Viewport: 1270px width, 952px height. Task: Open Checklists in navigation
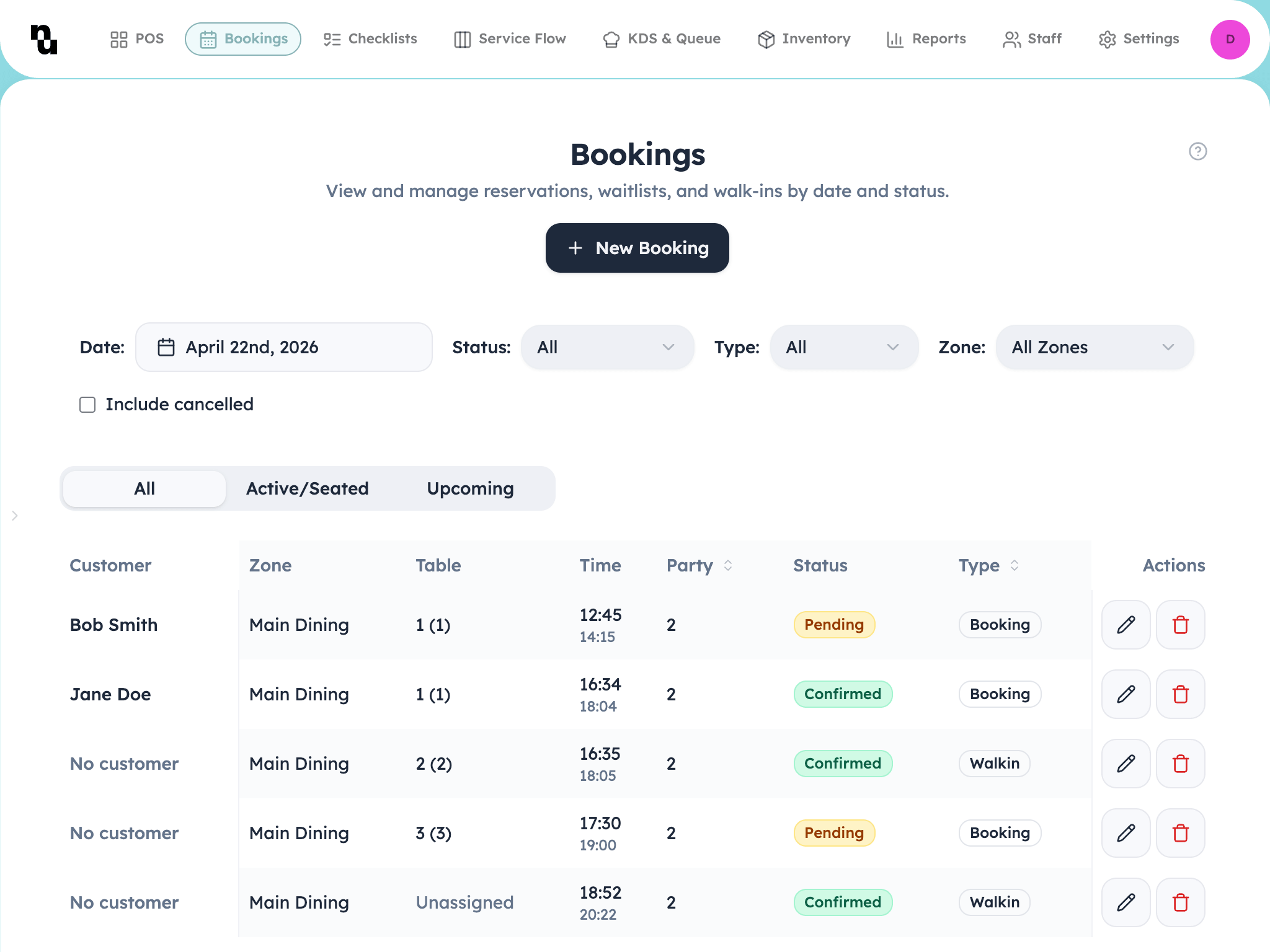coord(370,39)
